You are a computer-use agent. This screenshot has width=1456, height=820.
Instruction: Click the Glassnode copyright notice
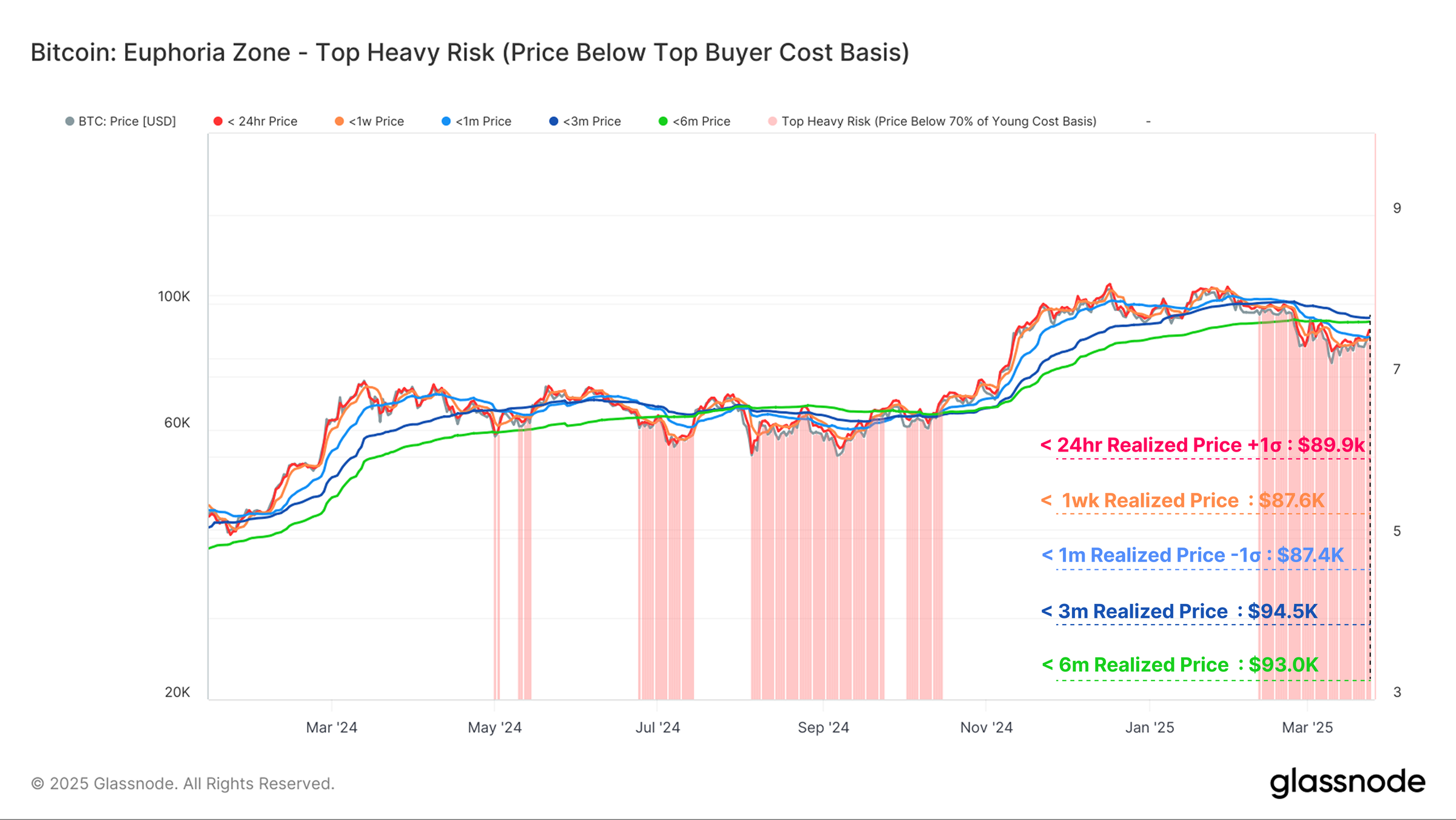pos(183,784)
